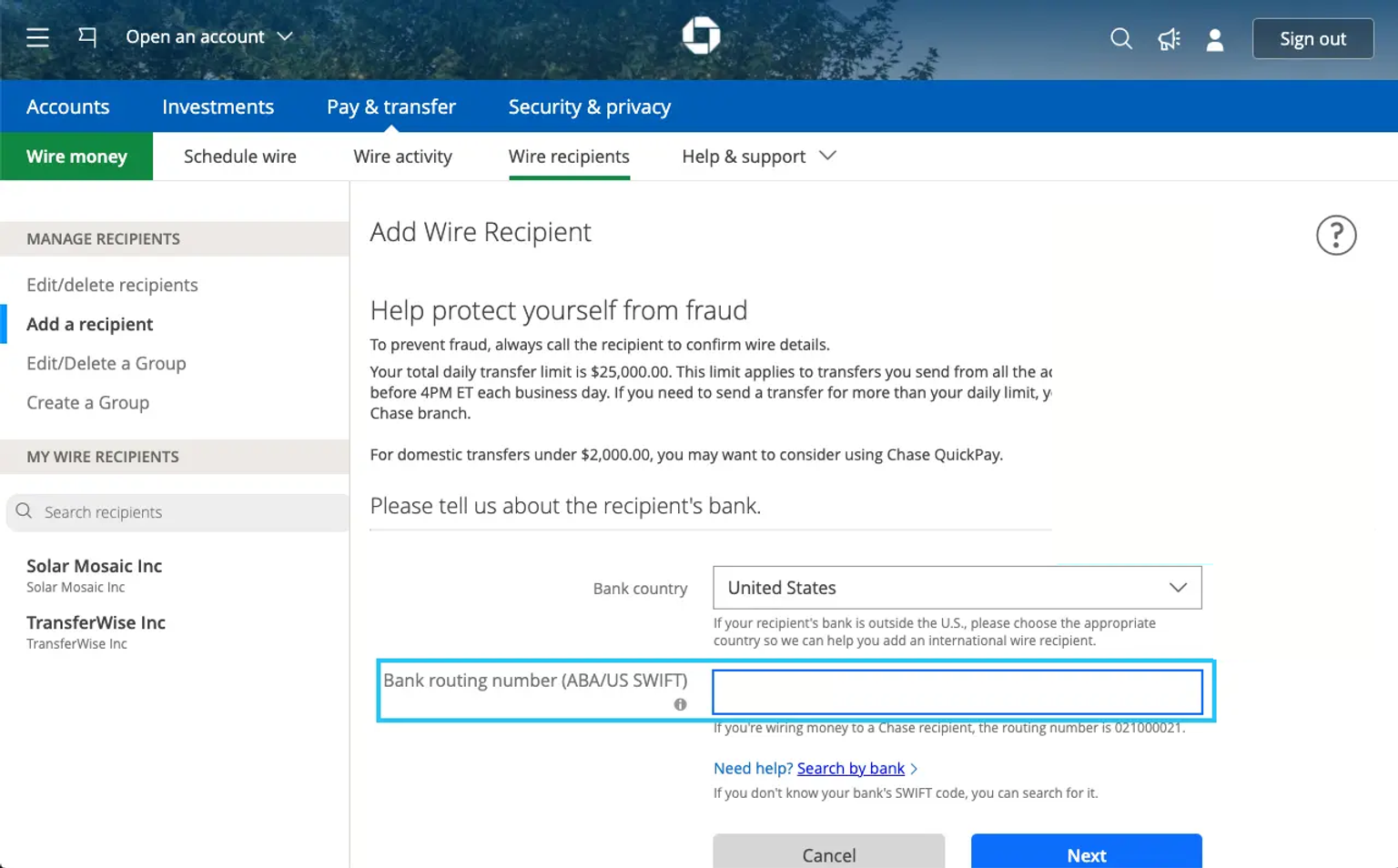Screen dimensions: 1398x868
Task: Click the Search recipients field
Action: 187,512
